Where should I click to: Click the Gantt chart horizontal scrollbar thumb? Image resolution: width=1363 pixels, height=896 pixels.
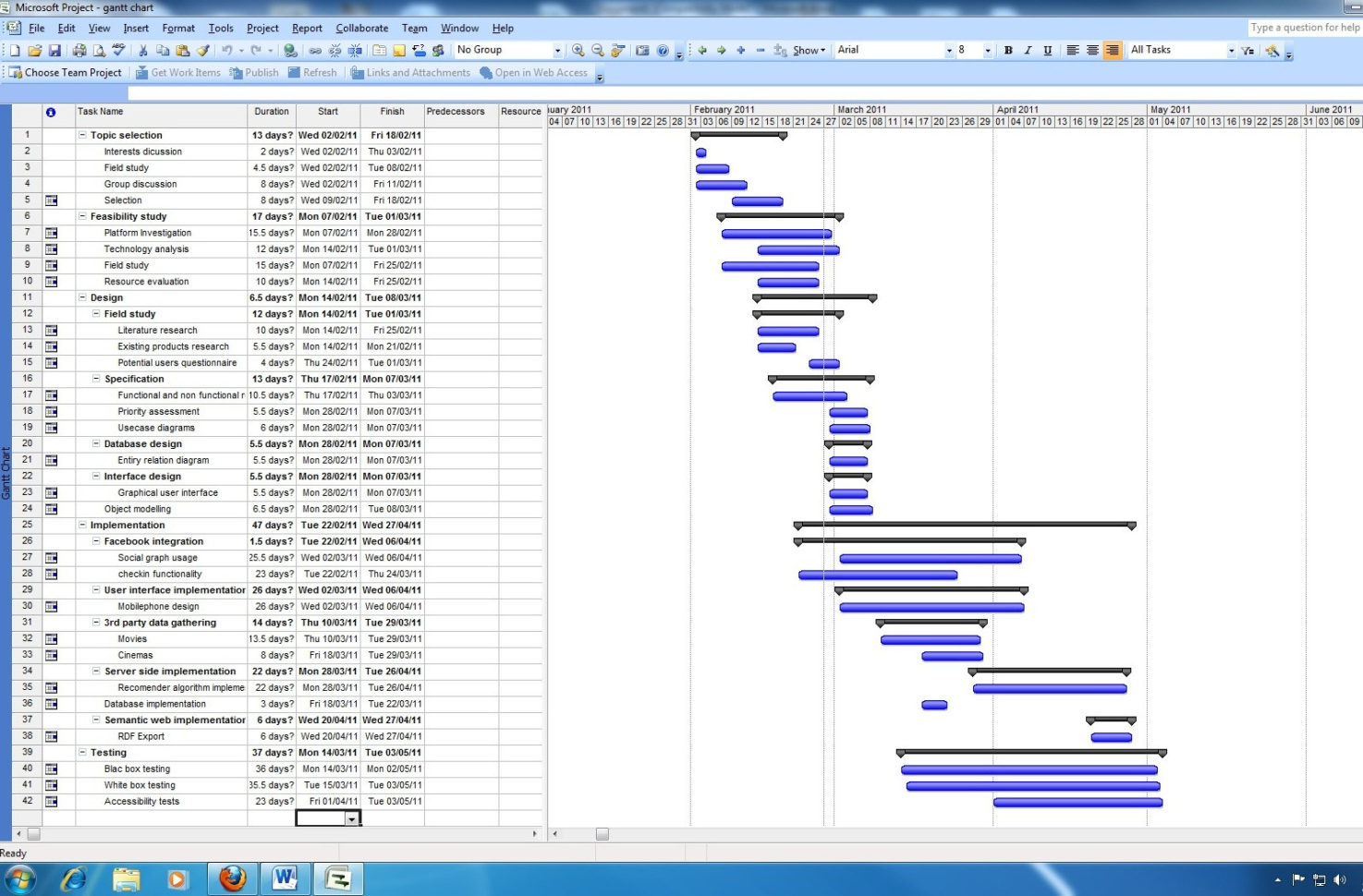[x=602, y=834]
